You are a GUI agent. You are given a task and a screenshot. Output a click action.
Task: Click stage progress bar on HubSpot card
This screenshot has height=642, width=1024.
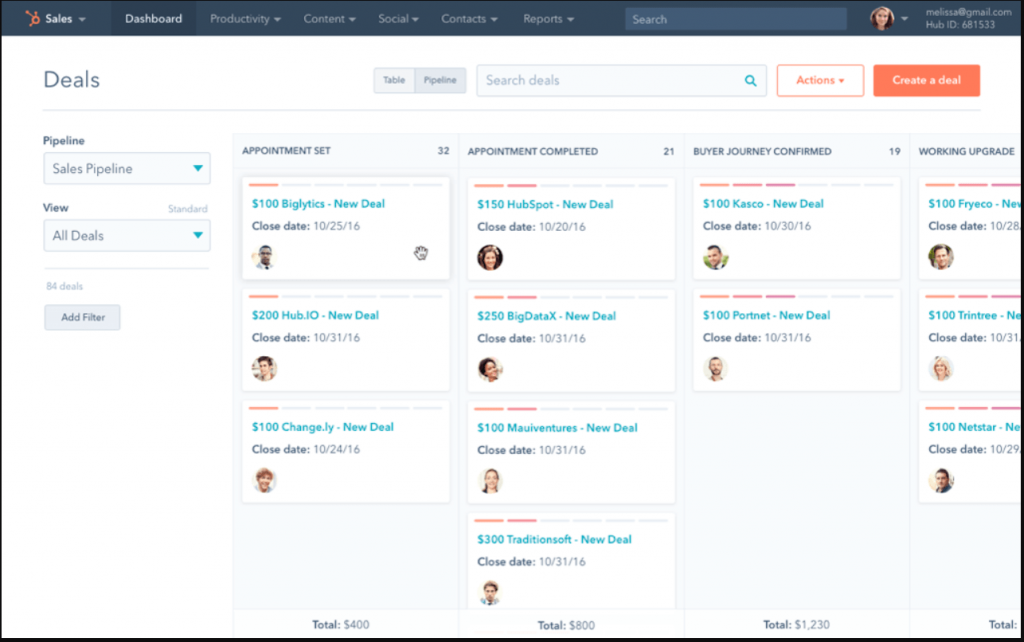(x=571, y=186)
